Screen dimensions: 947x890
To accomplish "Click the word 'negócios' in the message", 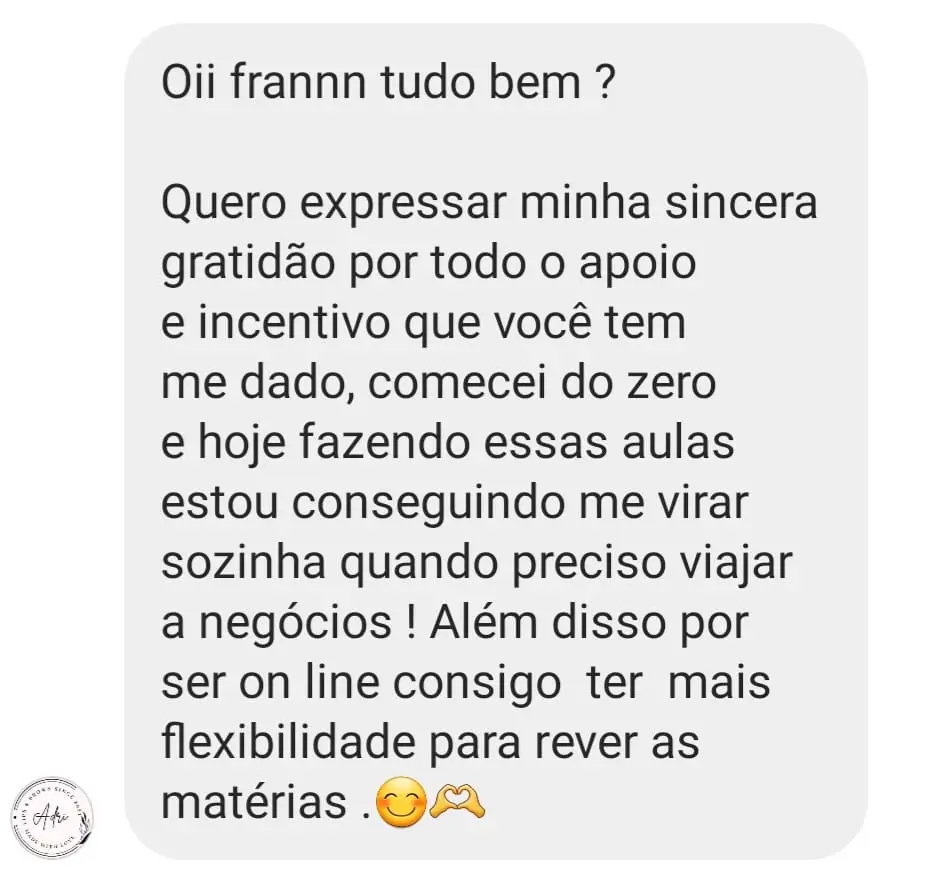I will 295,623.
